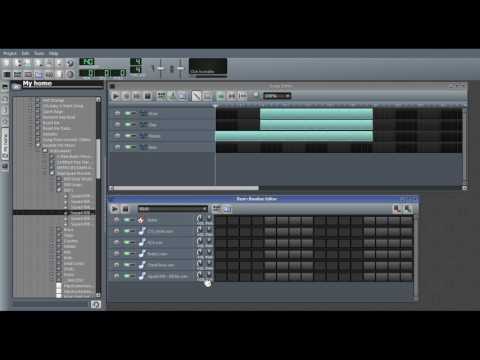This screenshot has width=480, height=360.
Task: Click the master volume slider
Action: coord(160,68)
